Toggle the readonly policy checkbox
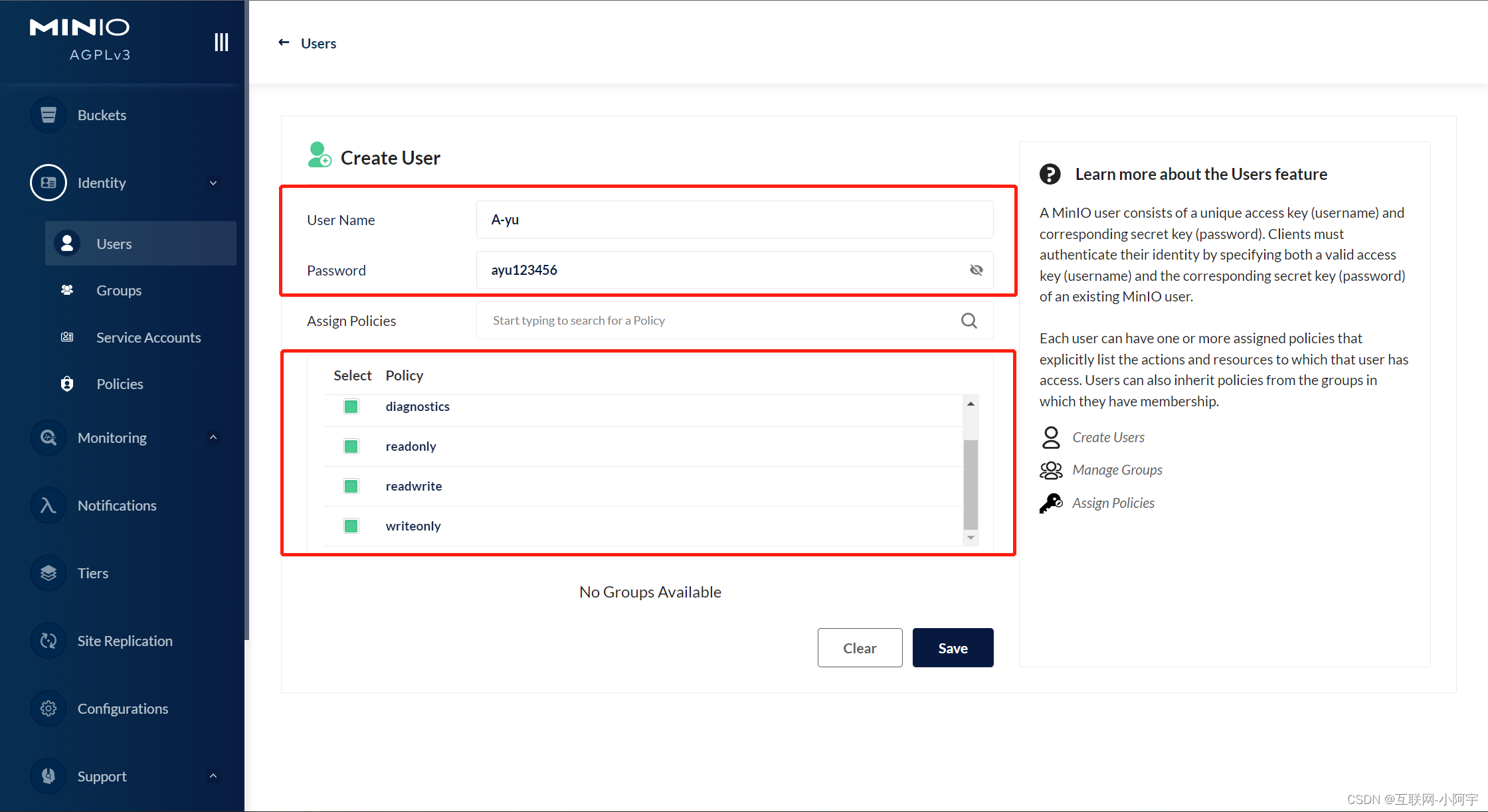Image resolution: width=1488 pixels, height=812 pixels. 351,446
